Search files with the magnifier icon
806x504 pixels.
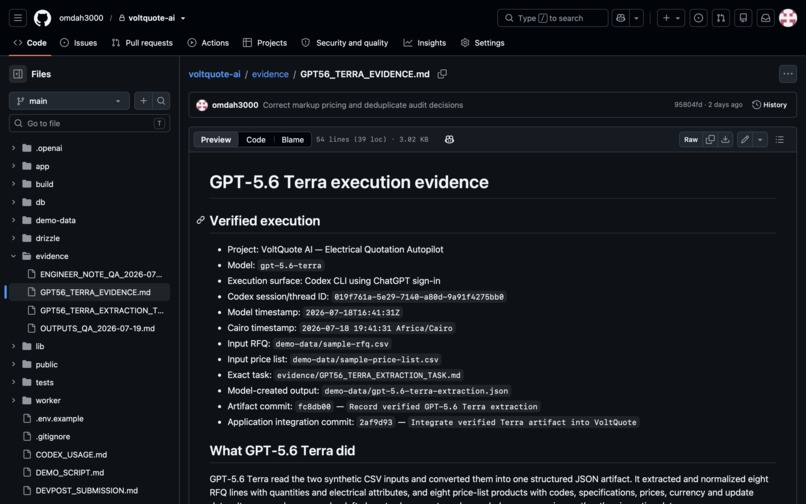coord(161,101)
